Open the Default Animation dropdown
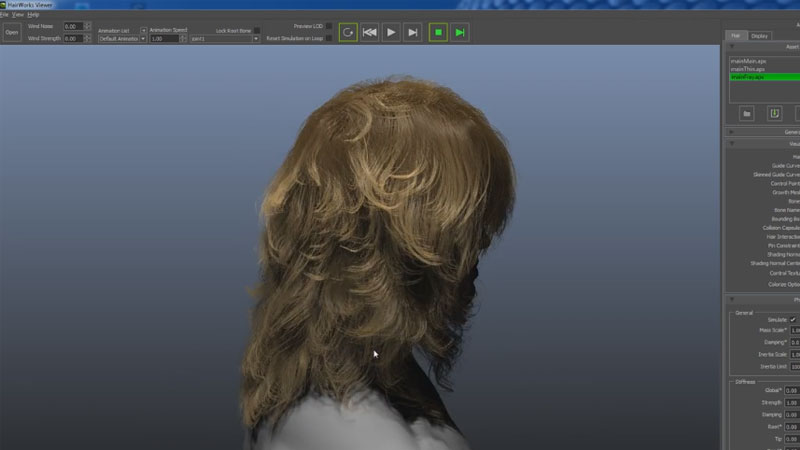 point(122,39)
